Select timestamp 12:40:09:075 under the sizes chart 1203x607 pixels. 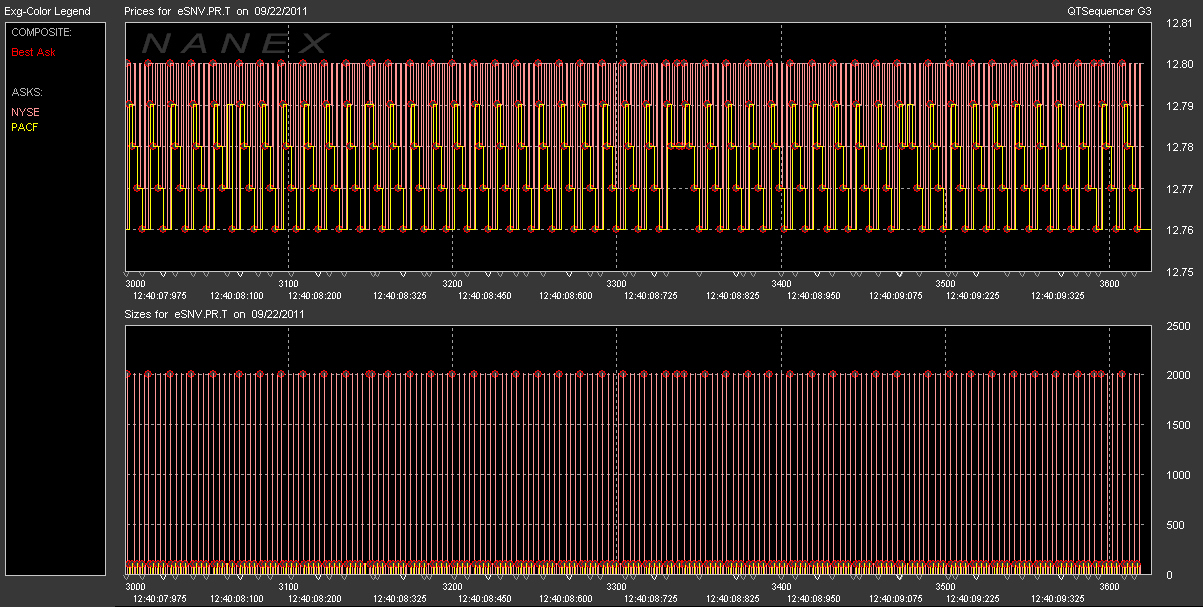896,600
